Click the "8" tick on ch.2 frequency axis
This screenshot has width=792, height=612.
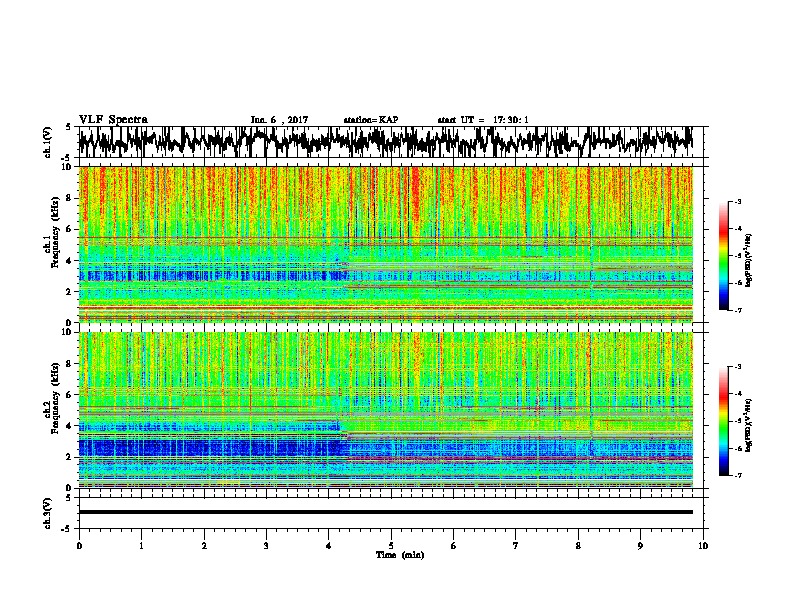point(71,364)
